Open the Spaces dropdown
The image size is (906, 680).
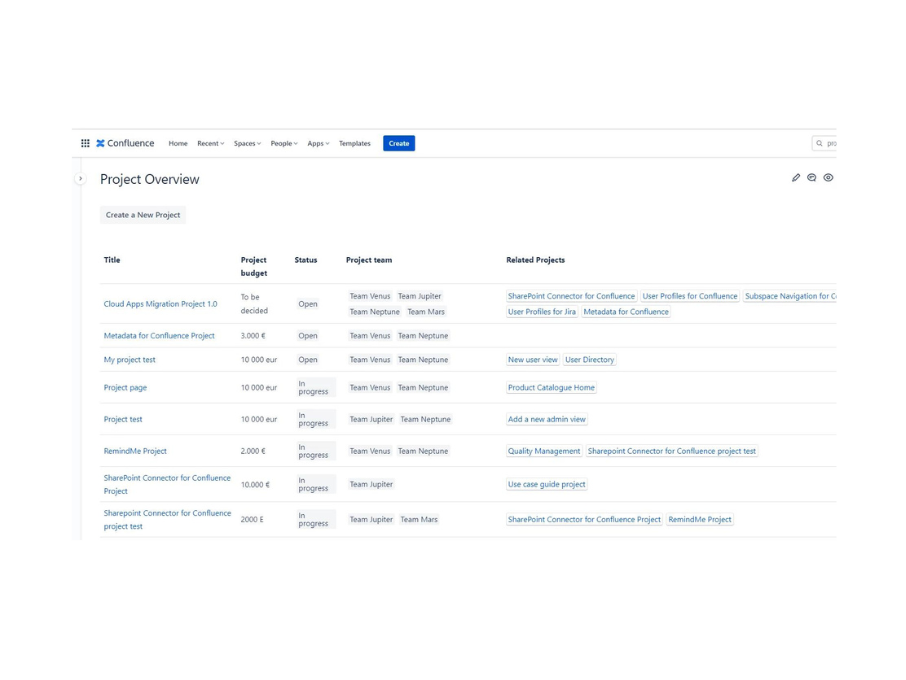[x=247, y=143]
